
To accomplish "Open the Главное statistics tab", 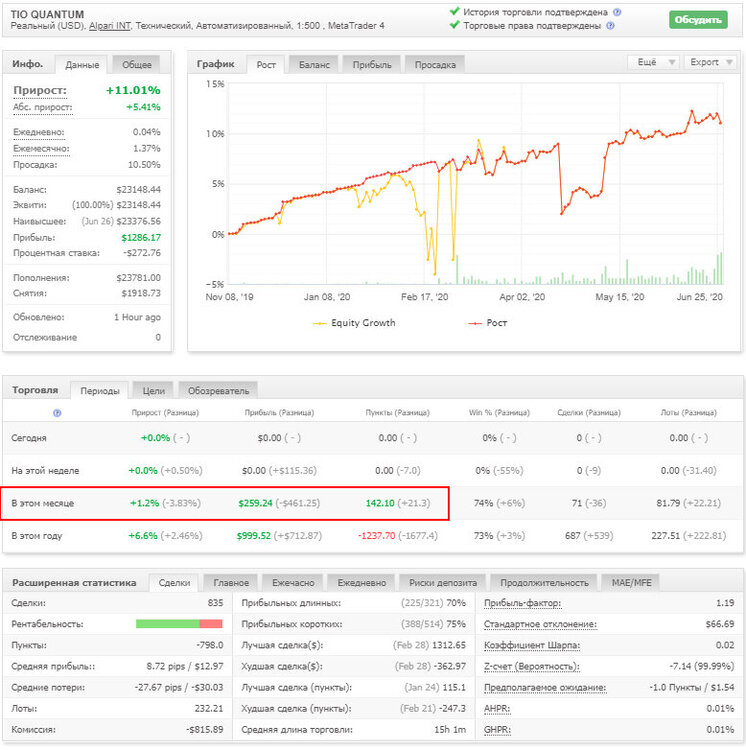I will (231, 583).
